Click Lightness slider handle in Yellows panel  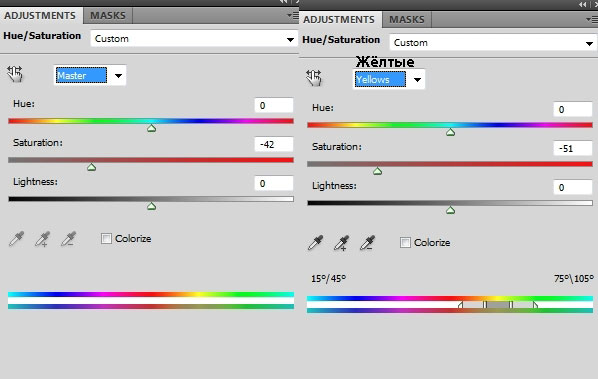click(x=450, y=210)
